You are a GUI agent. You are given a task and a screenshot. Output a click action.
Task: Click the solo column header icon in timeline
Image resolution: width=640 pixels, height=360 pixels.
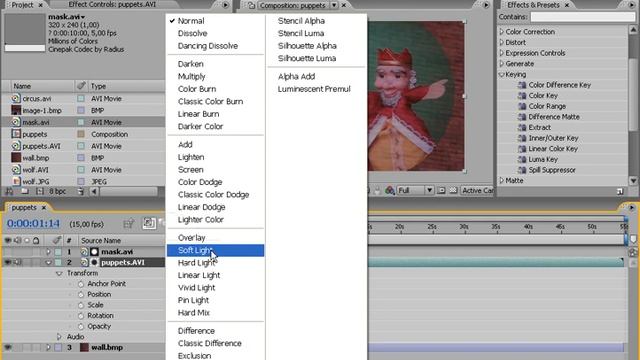27,240
